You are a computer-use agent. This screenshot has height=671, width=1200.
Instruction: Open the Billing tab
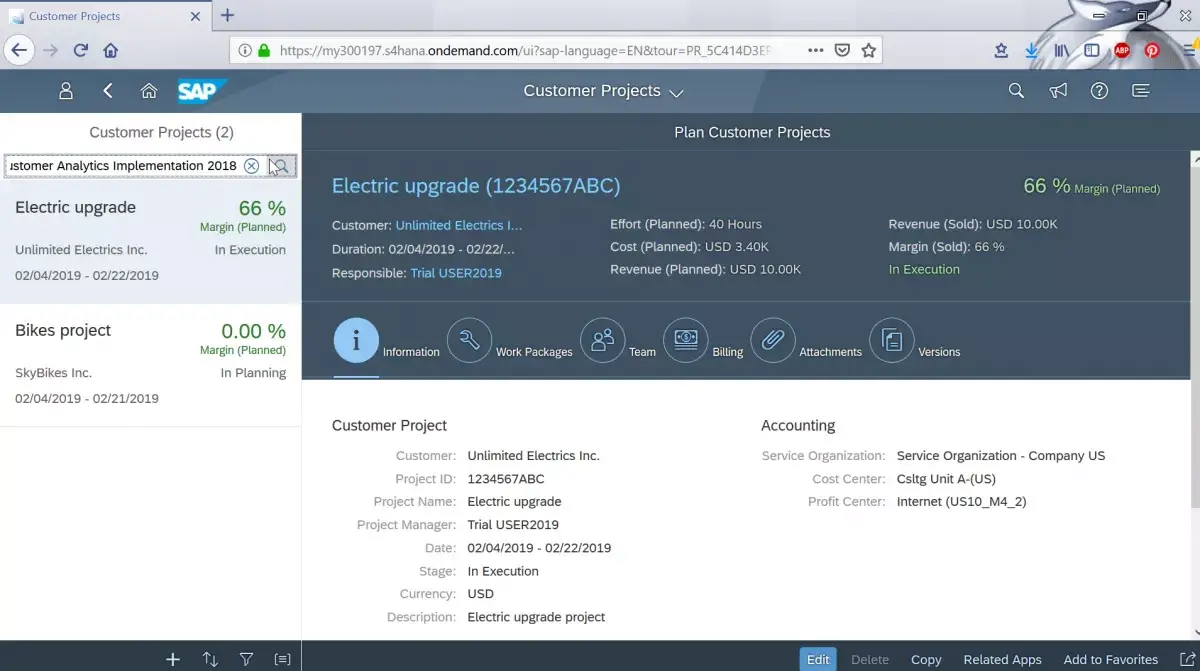[x=686, y=341]
